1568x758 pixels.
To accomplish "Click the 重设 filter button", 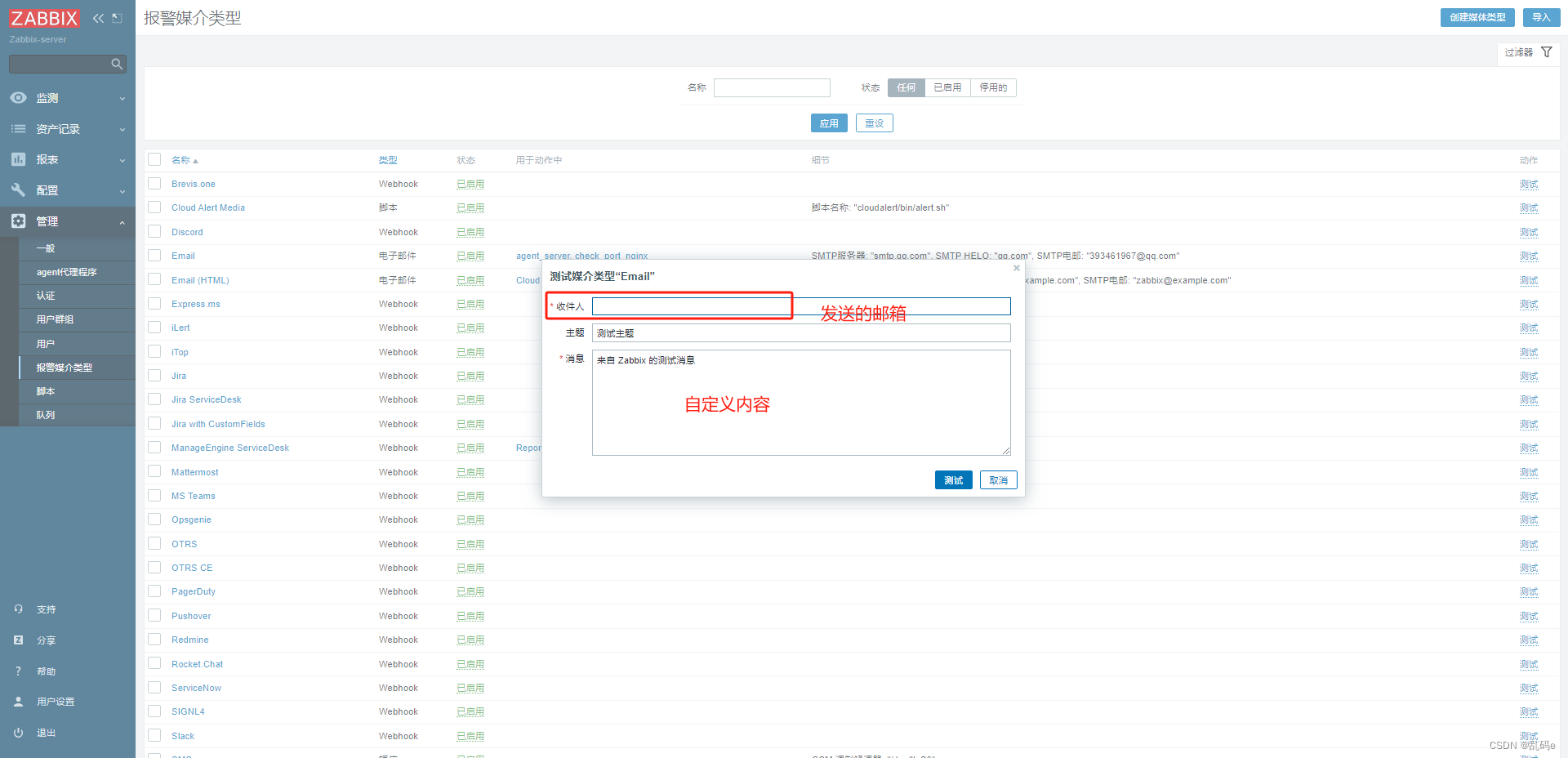I will coord(875,123).
